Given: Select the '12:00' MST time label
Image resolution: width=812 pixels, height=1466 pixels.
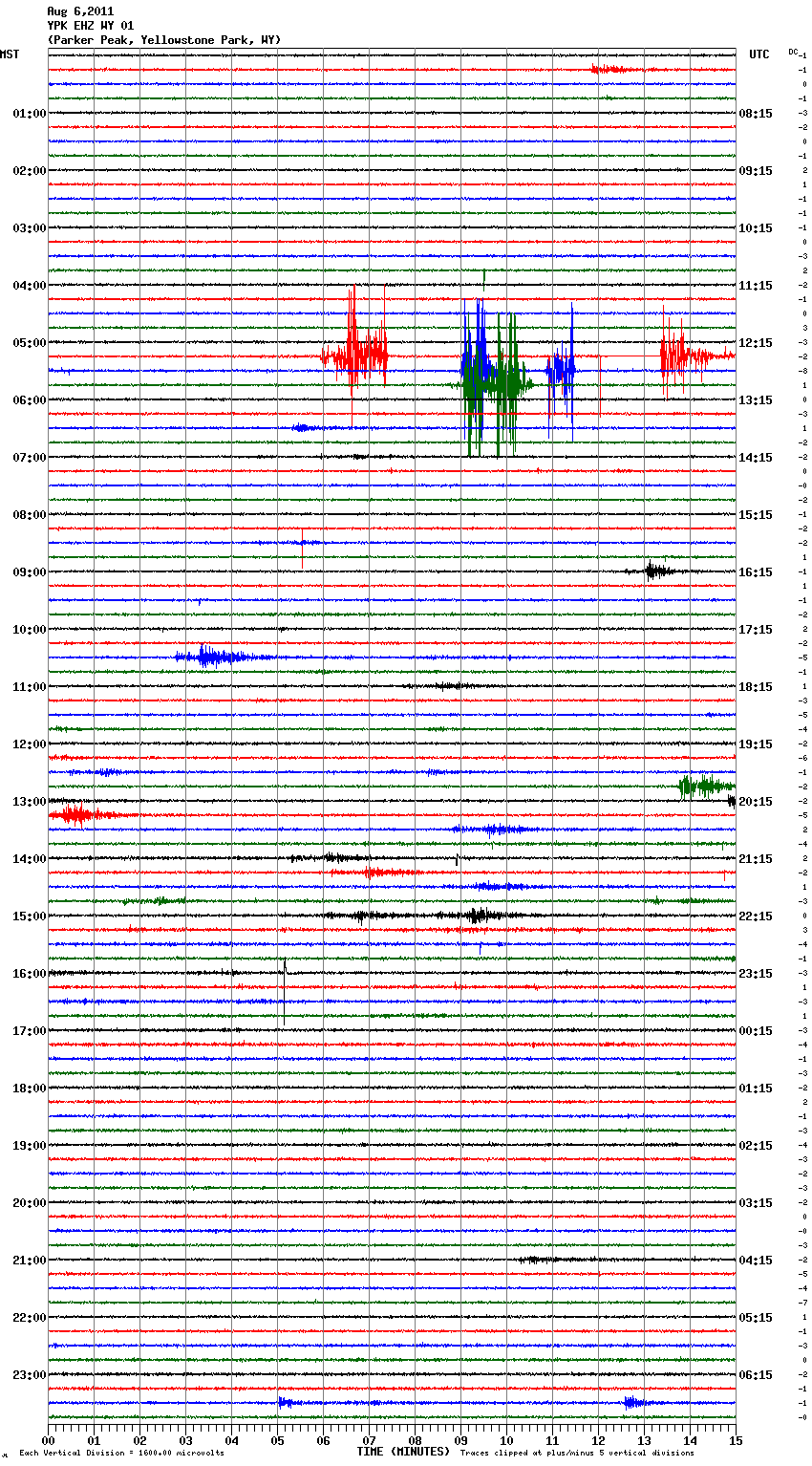Looking at the screenshot, I should [x=30, y=744].
